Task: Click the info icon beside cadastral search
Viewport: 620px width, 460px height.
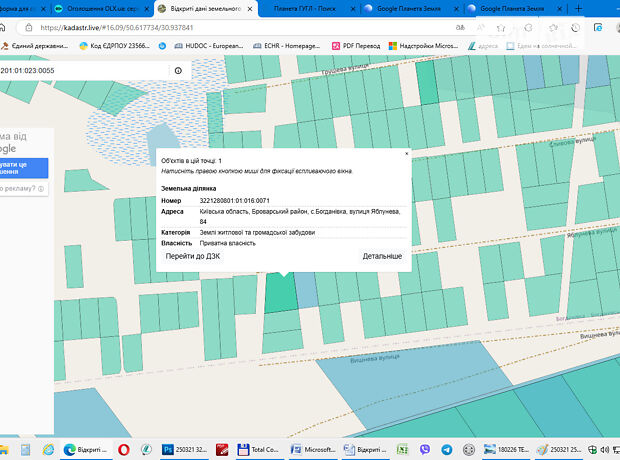Action: coord(178,71)
